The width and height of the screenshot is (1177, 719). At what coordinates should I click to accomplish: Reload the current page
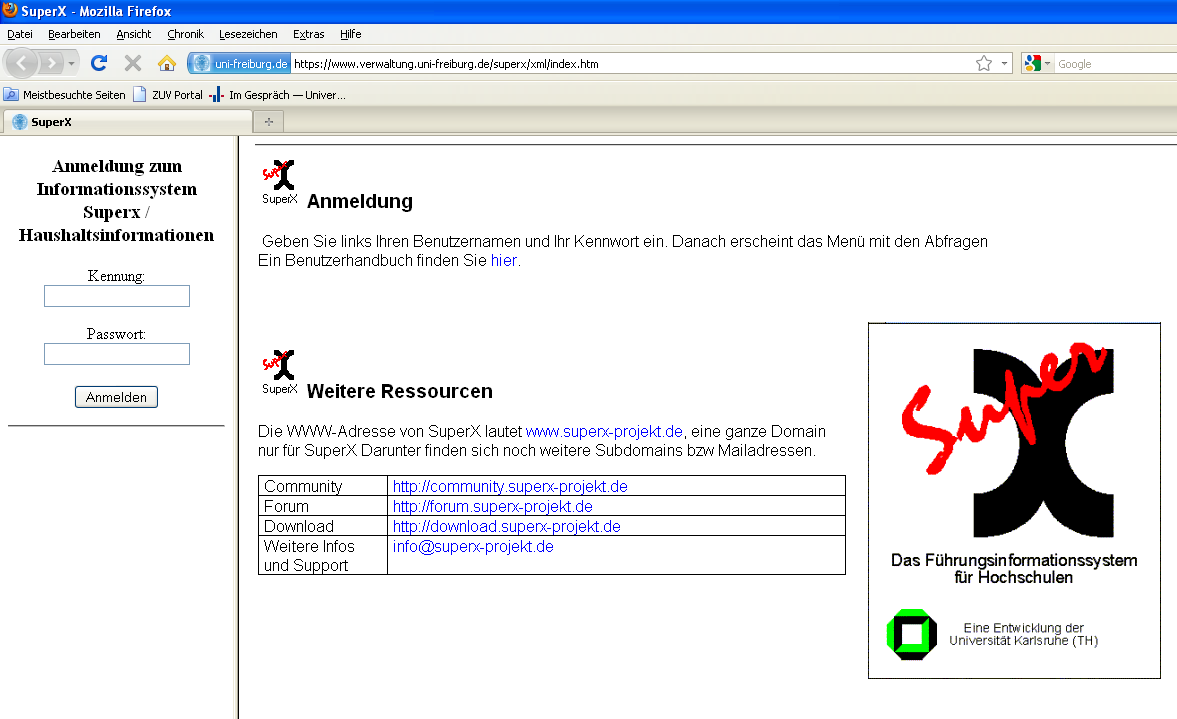coord(99,63)
